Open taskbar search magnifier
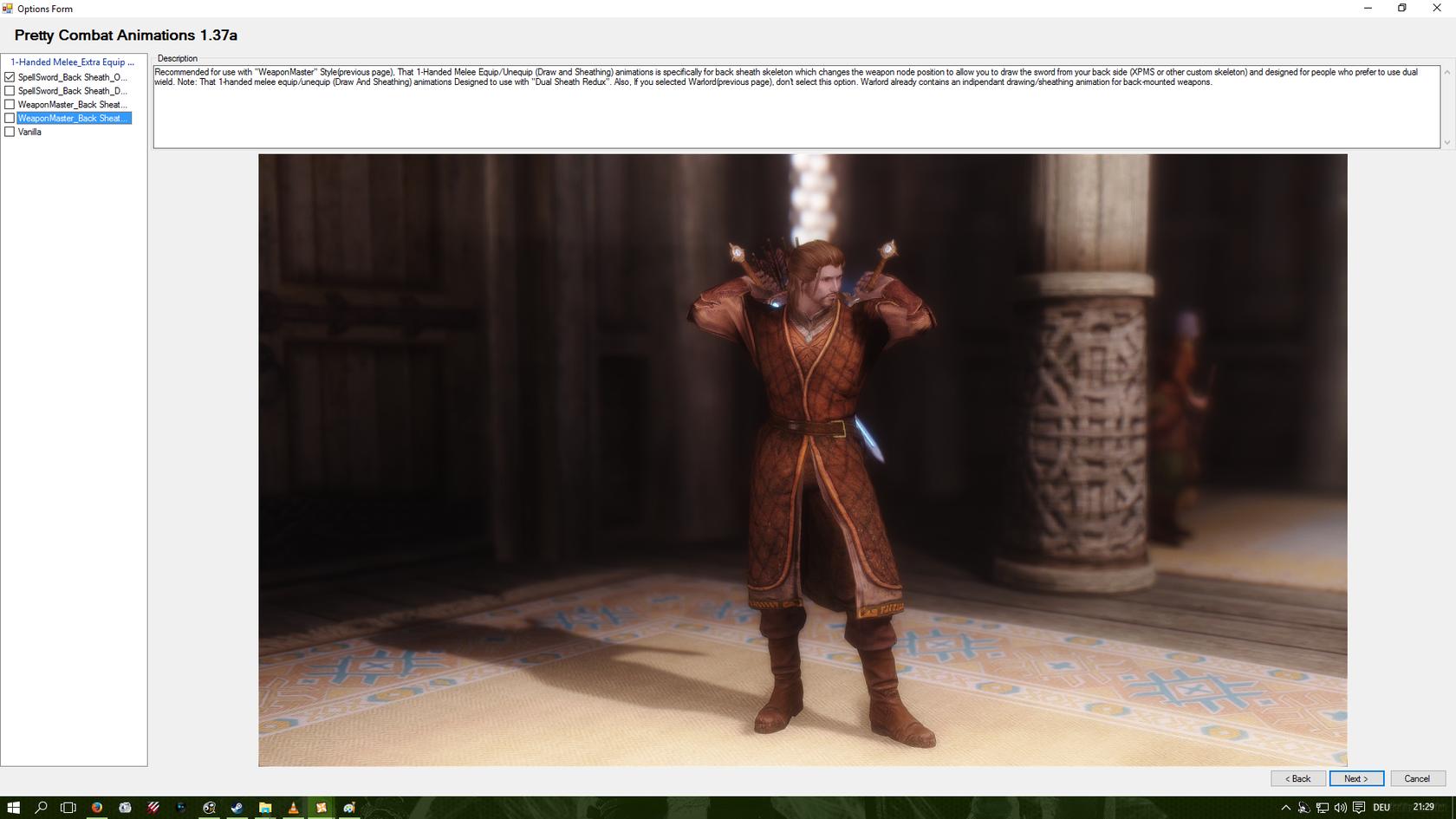1456x819 pixels. [41, 808]
